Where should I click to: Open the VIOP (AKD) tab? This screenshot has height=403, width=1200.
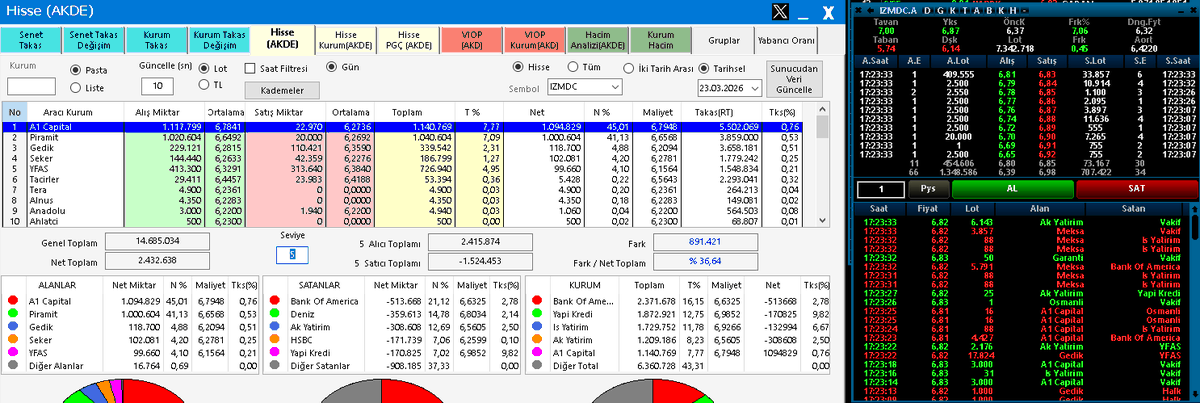tap(471, 39)
